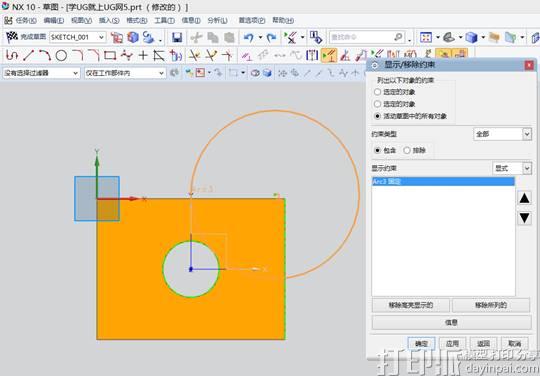Image resolution: width=540 pixels, height=376 pixels.
Task: Open the 帮助(H) menu
Action: click(x=283, y=20)
